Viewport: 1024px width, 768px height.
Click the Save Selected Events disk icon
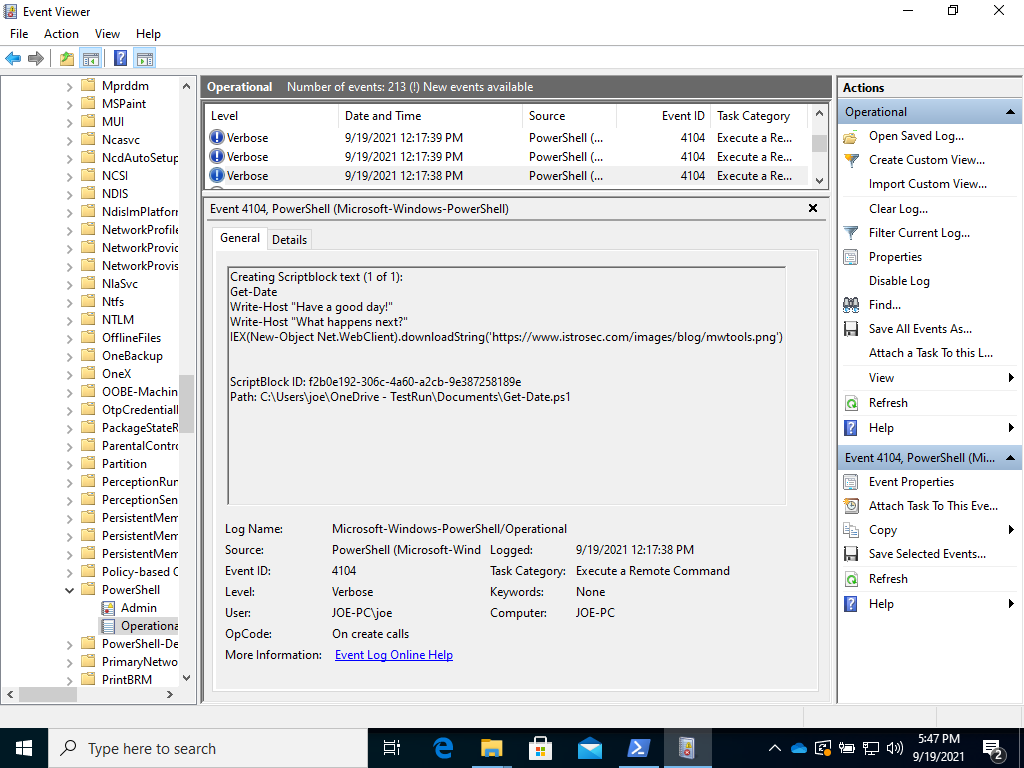[x=850, y=554]
